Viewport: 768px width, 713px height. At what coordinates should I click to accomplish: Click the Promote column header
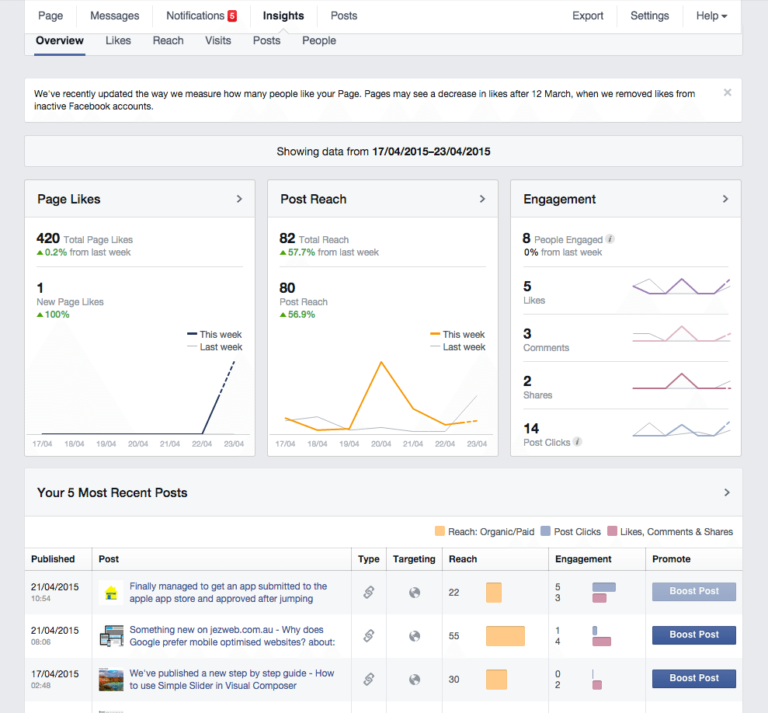671,559
